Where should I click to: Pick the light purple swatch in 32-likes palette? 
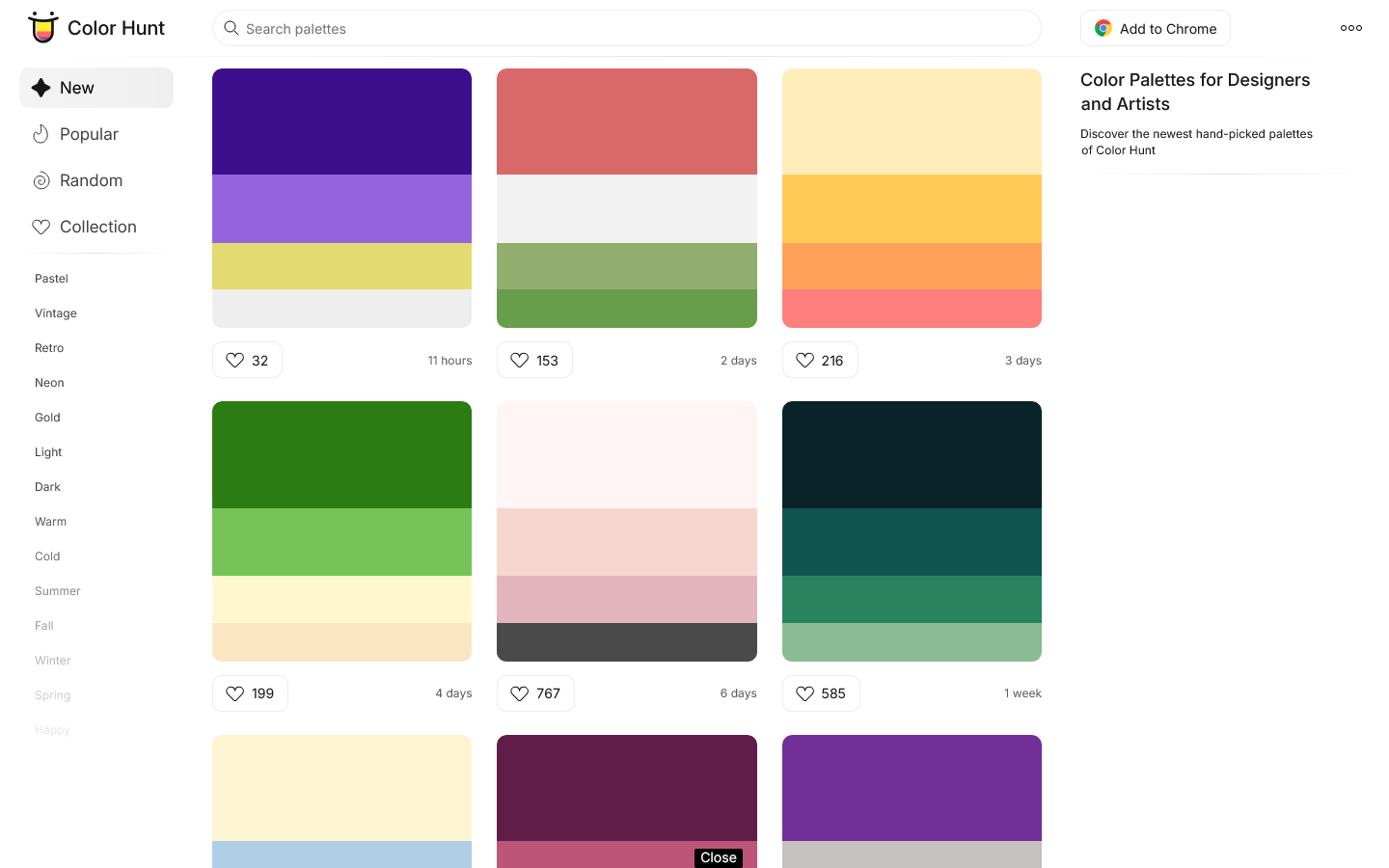coord(342,208)
